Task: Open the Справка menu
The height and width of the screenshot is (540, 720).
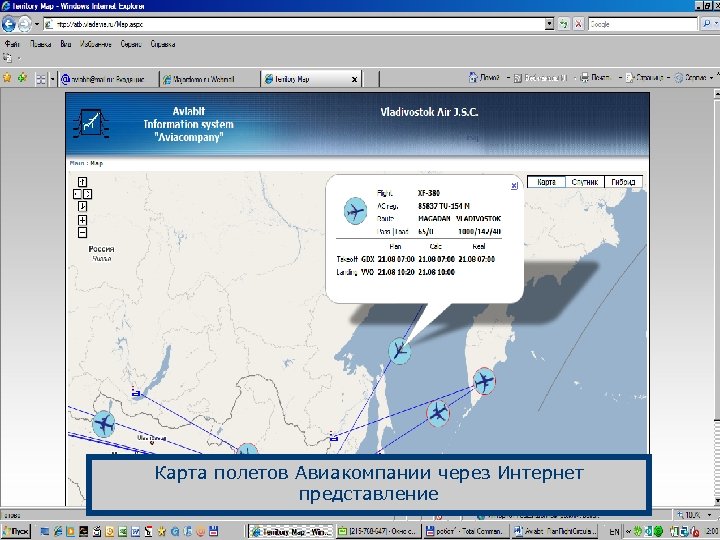Action: [x=163, y=44]
